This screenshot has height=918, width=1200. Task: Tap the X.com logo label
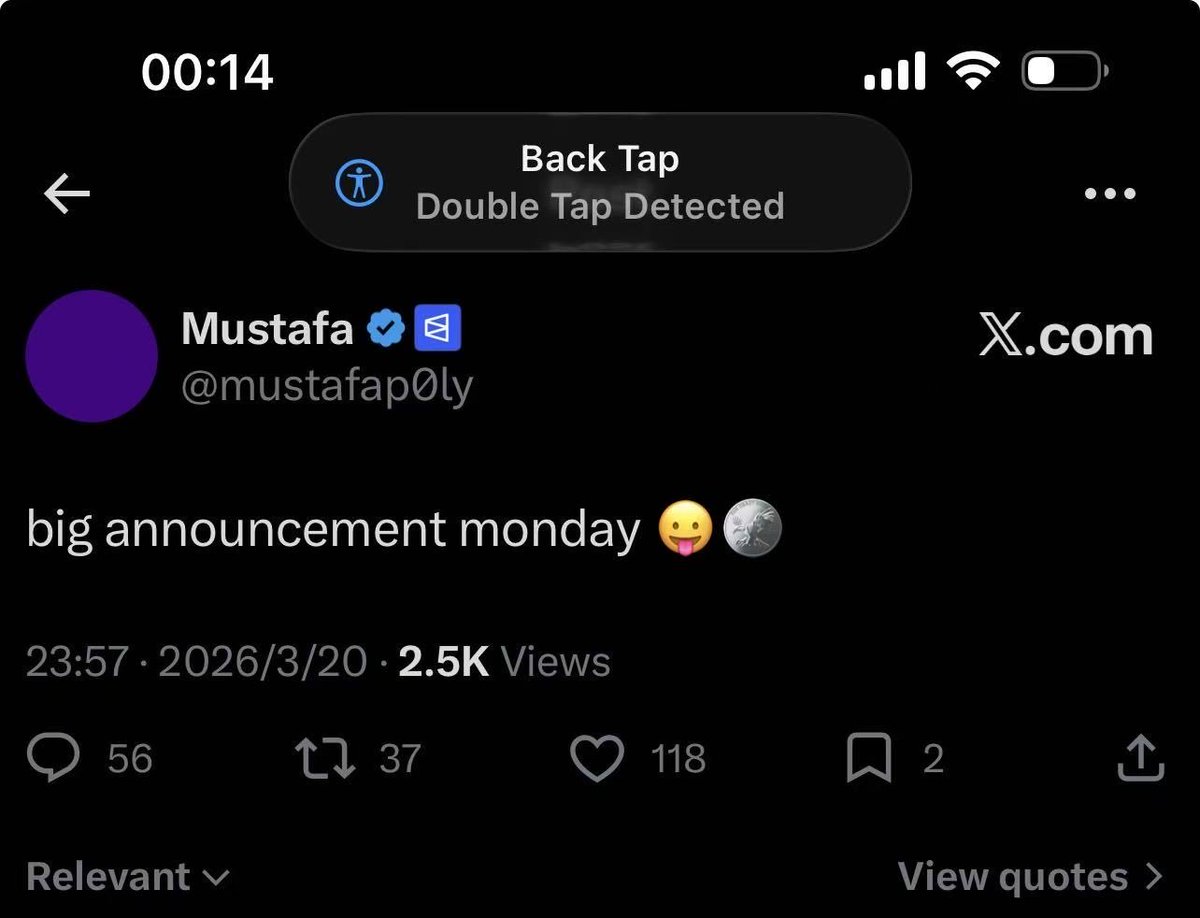(1065, 336)
